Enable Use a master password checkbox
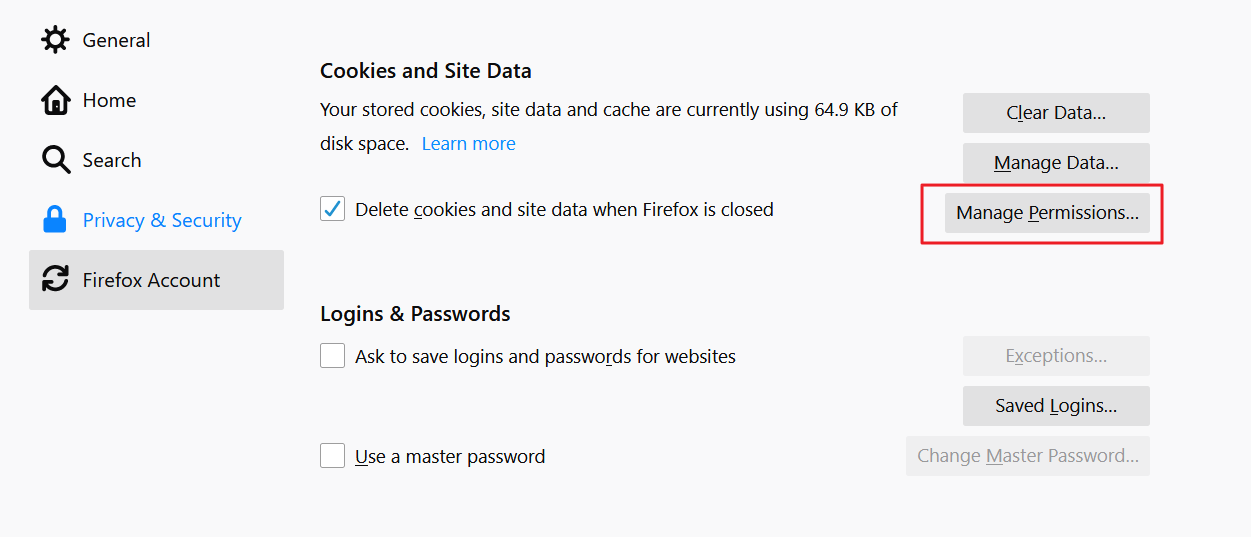The width and height of the screenshot is (1251, 537). [x=333, y=456]
